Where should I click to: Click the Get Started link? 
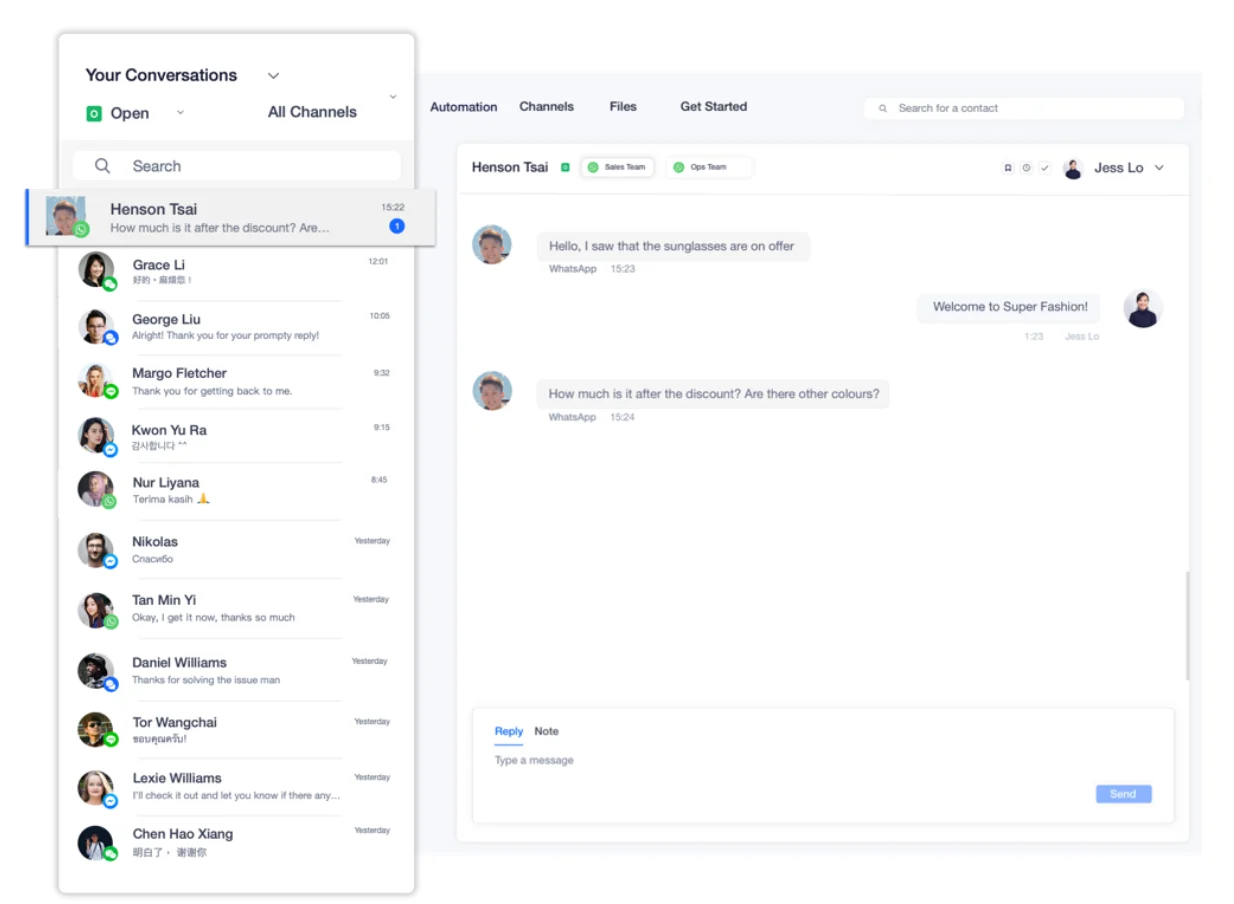(x=713, y=106)
